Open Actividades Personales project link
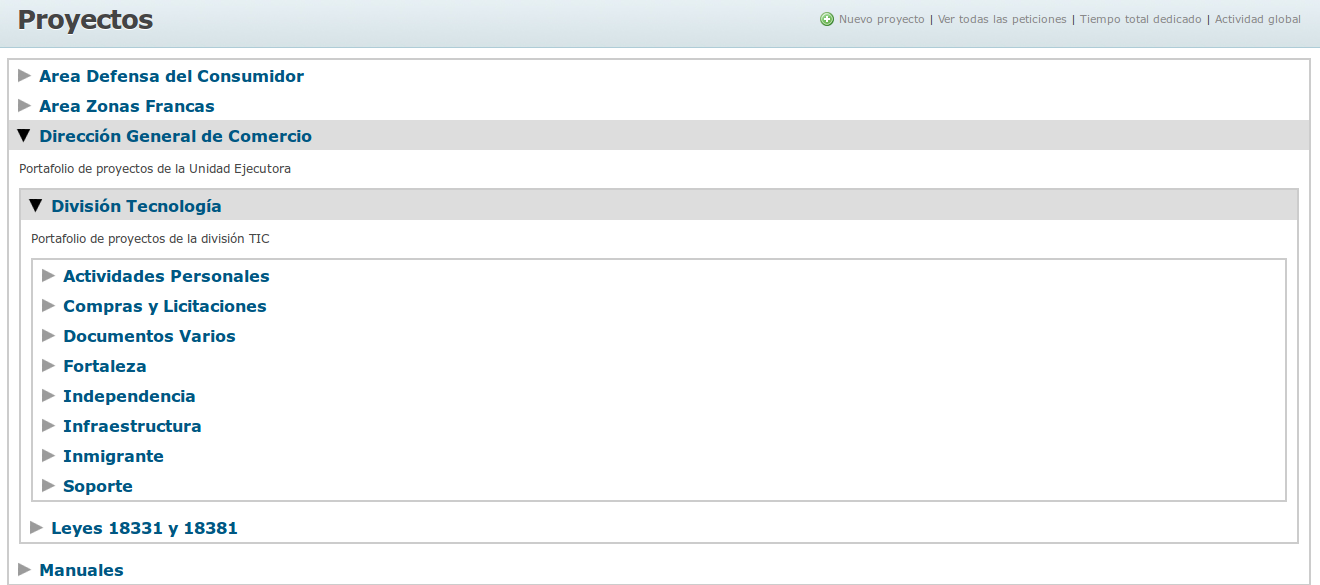 tap(167, 276)
